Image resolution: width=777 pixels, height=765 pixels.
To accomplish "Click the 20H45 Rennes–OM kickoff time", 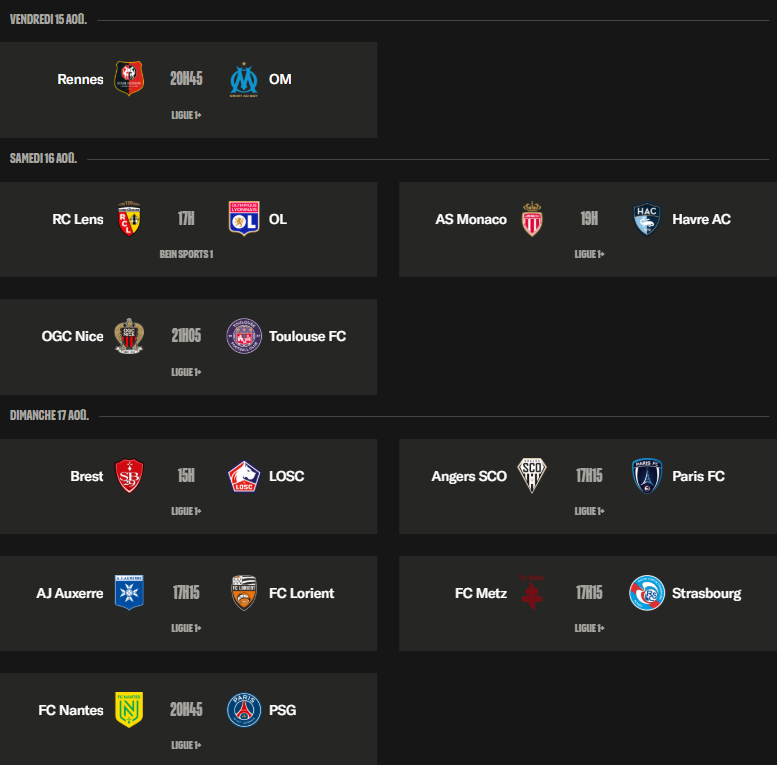I will [186, 78].
